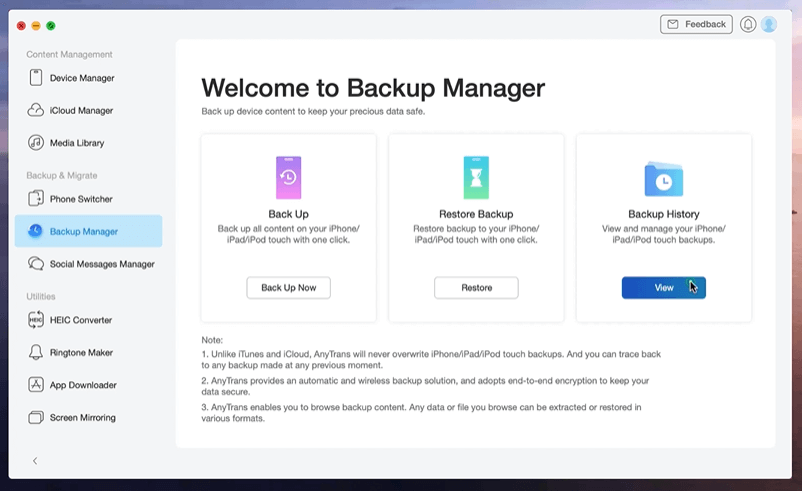Open Device Manager in the sidebar

(88, 78)
